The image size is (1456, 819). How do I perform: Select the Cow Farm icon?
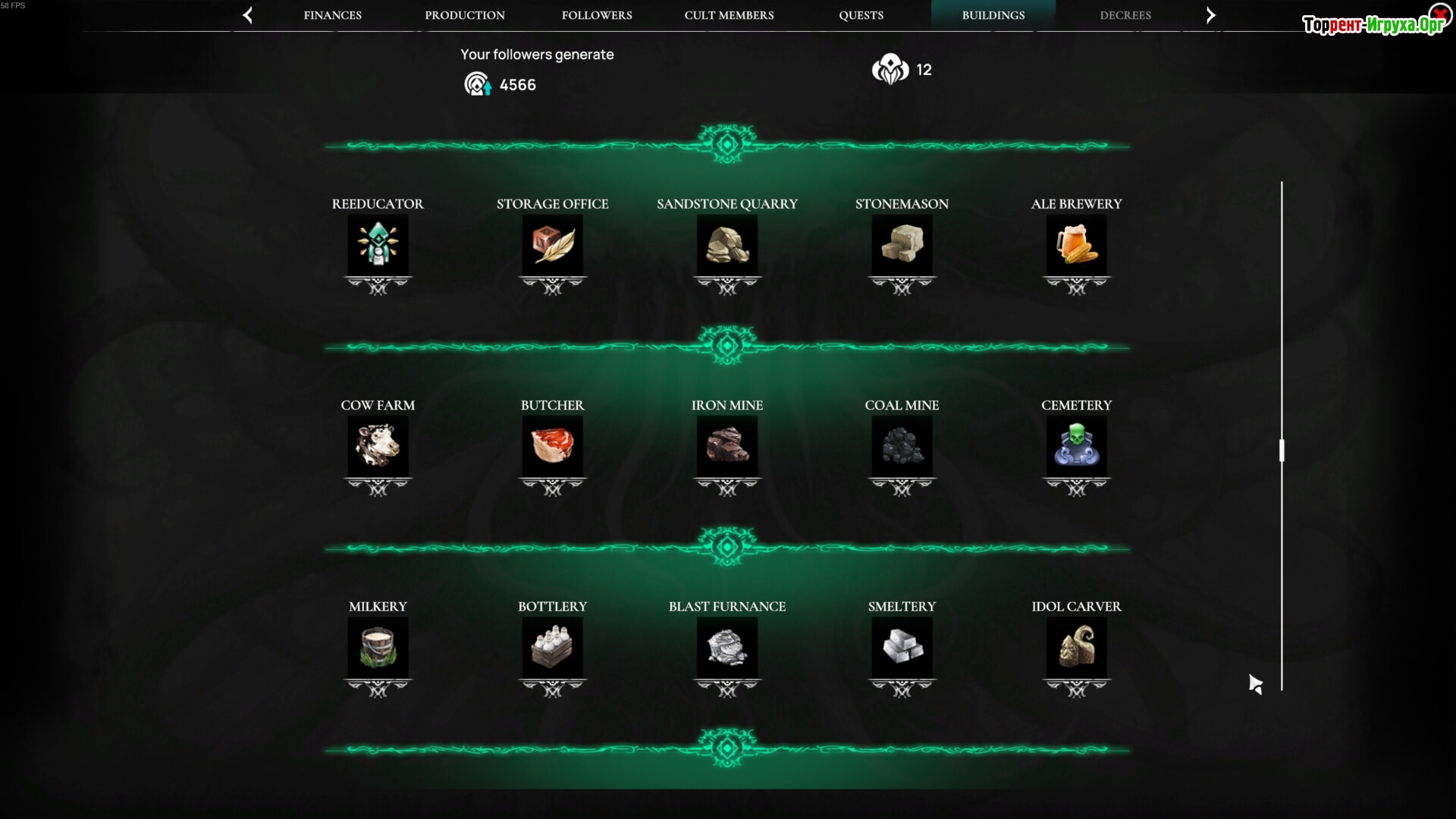point(378,446)
